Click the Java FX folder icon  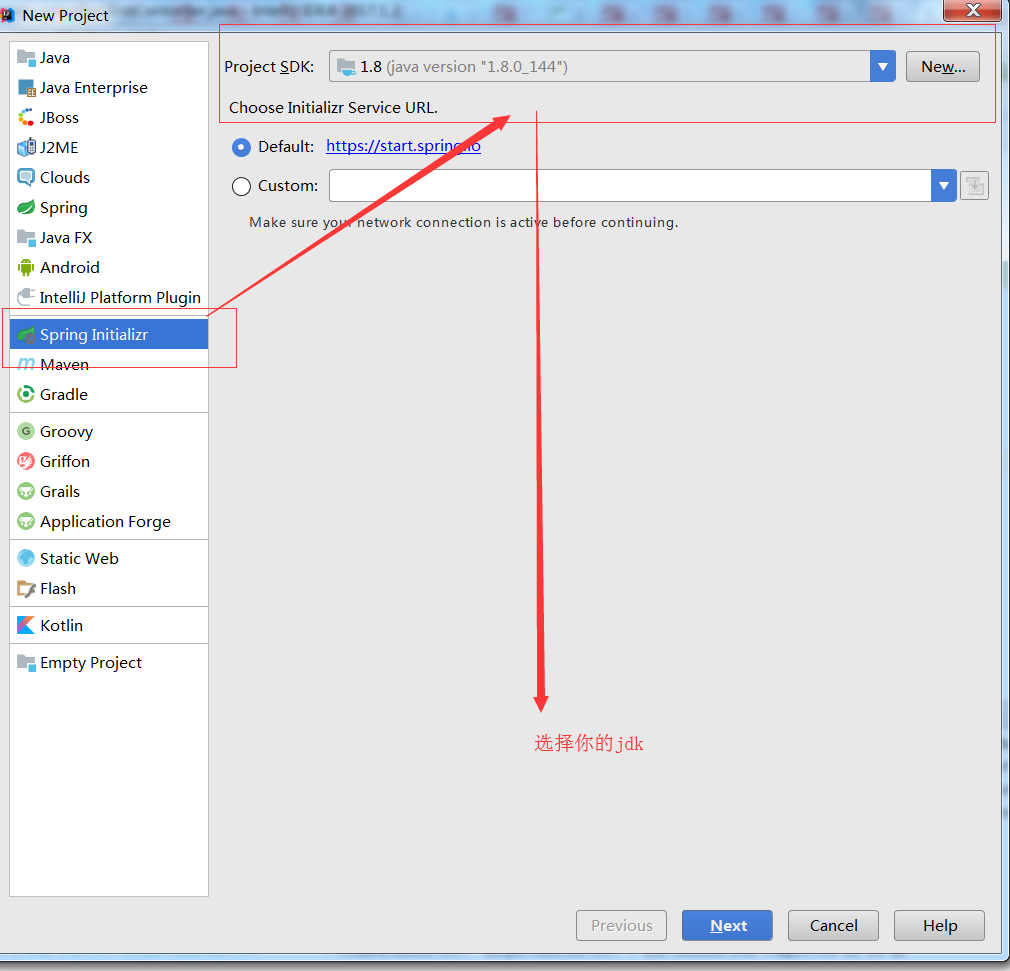pyautogui.click(x=26, y=238)
